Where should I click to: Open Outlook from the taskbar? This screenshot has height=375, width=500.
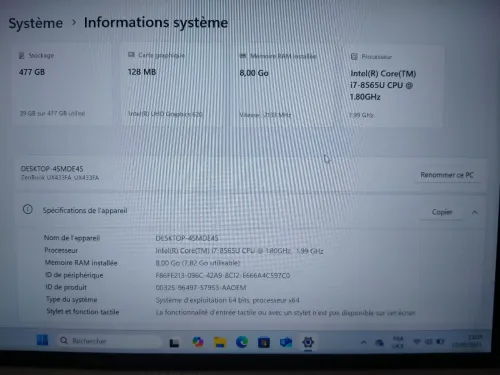coord(286,342)
